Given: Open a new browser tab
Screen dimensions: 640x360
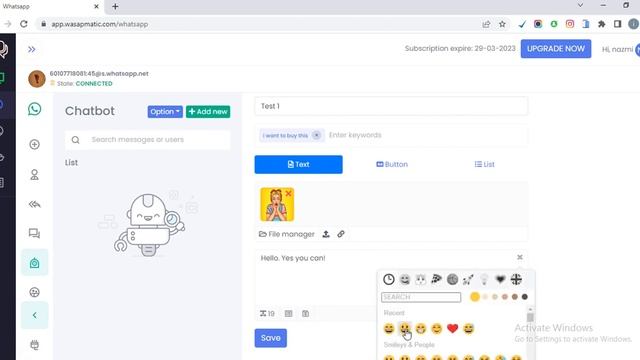Looking at the screenshot, I should tap(115, 7).
